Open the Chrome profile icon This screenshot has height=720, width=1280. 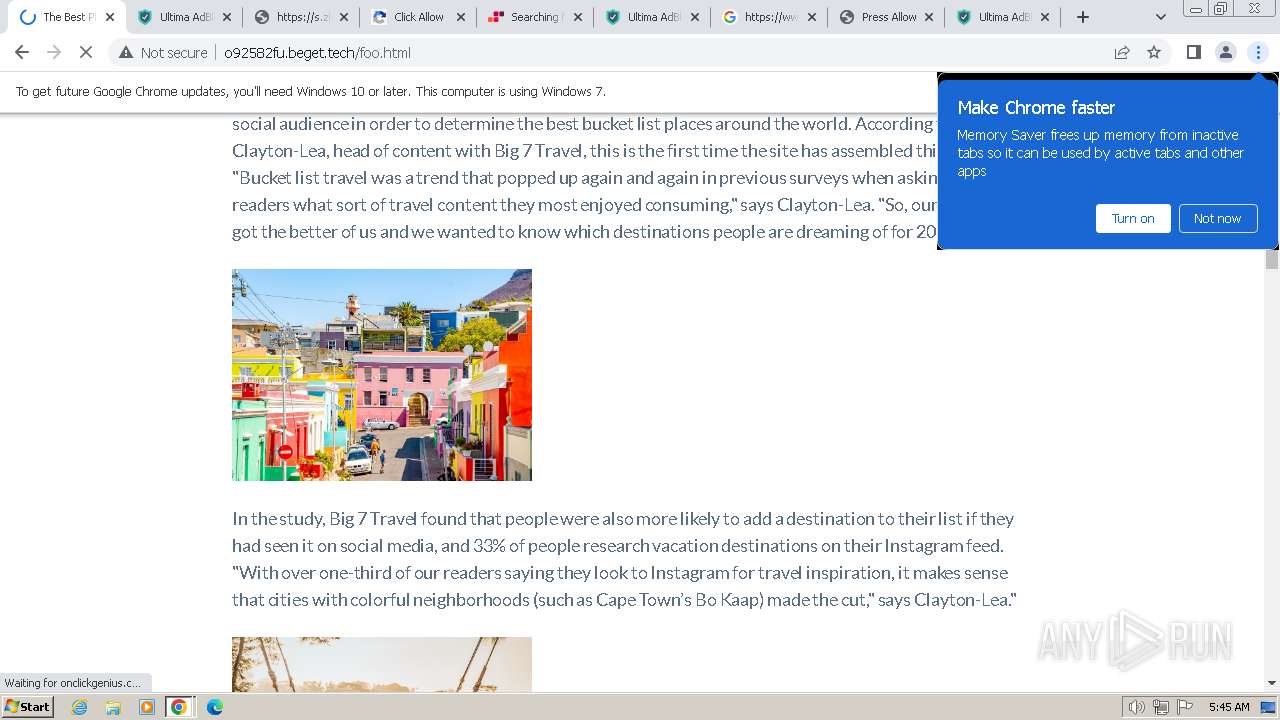pyautogui.click(x=1225, y=52)
